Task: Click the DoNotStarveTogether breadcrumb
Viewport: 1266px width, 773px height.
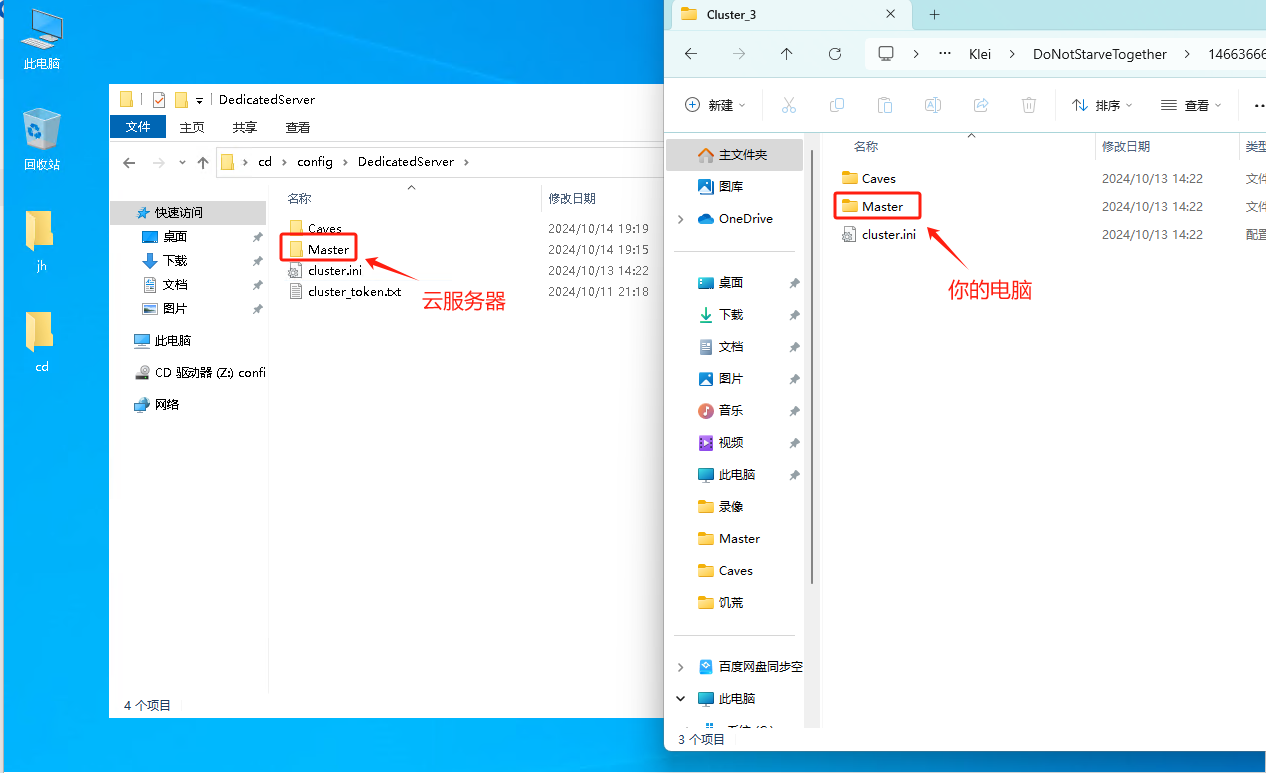Action: pos(1100,54)
